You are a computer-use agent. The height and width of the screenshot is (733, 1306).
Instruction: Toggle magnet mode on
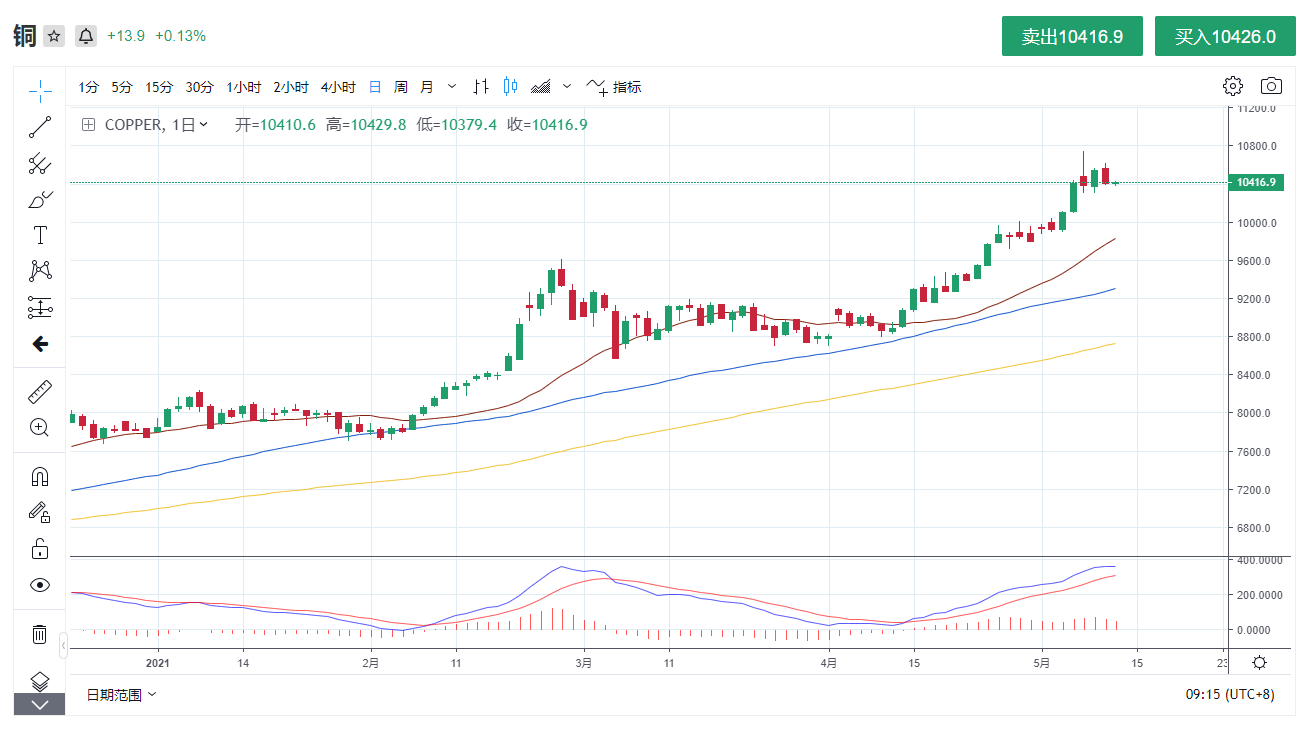pyautogui.click(x=40, y=476)
